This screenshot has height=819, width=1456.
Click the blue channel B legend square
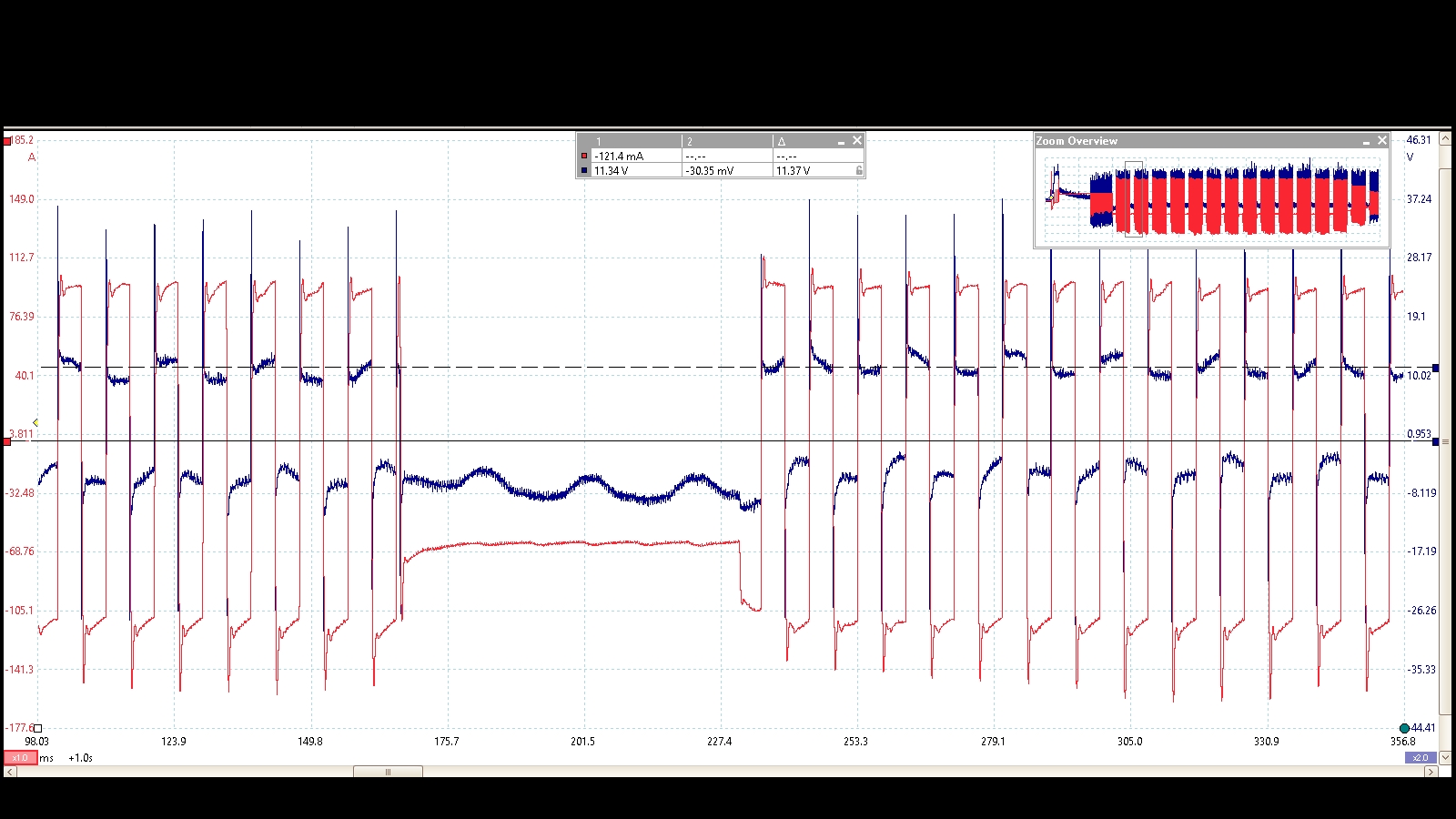pos(584,170)
